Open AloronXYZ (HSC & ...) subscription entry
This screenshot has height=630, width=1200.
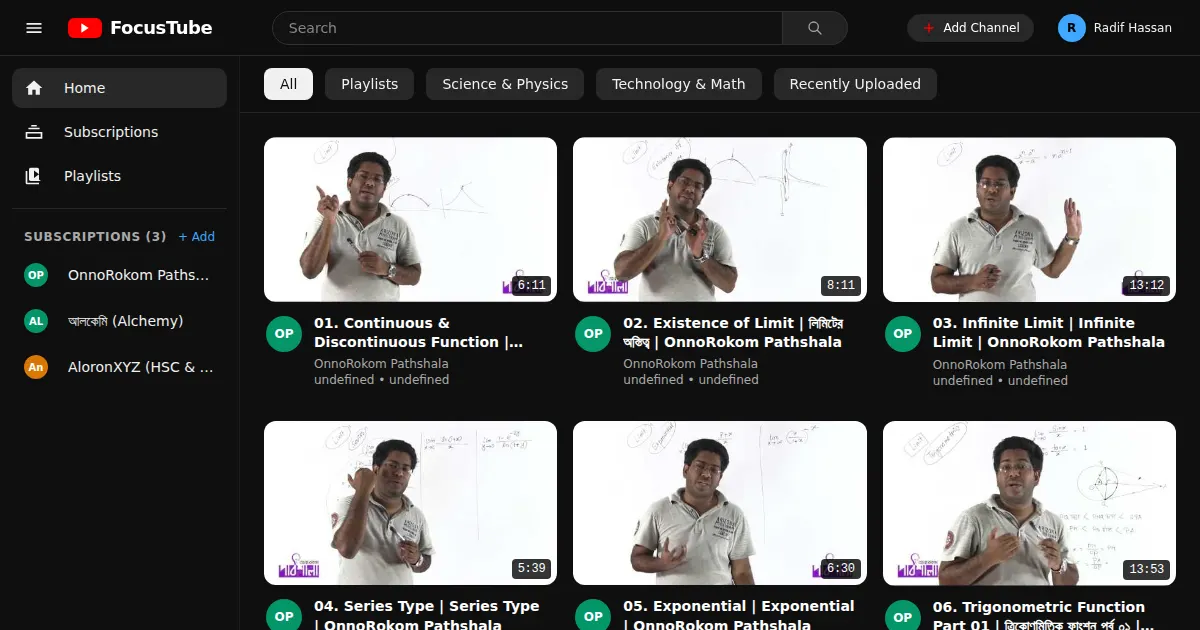[119, 367]
